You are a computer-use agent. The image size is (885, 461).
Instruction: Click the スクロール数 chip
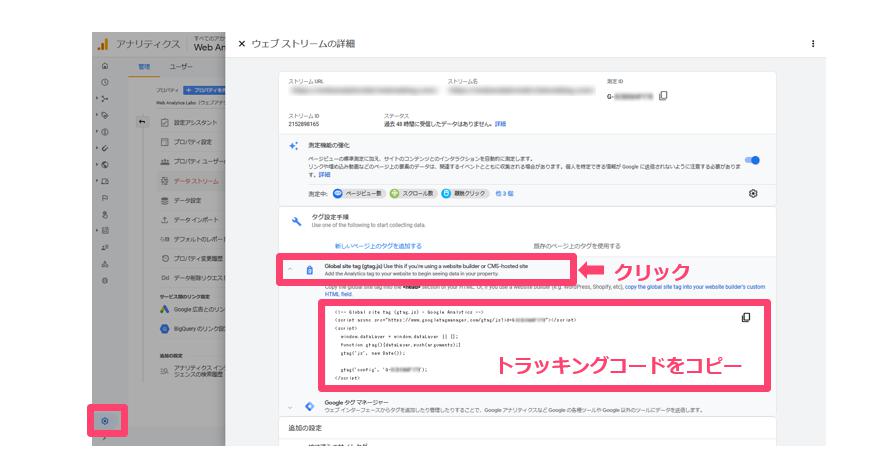[x=413, y=194]
